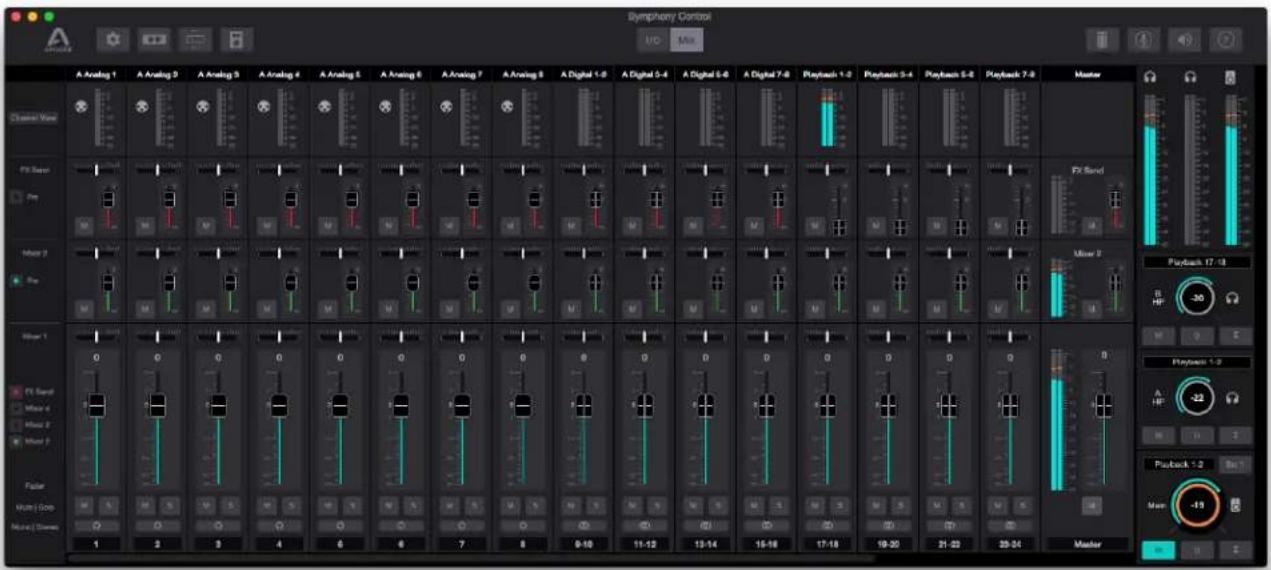The width and height of the screenshot is (1271, 570).
Task: Click the headphone B volume knob showing -30
Action: tap(1195, 297)
